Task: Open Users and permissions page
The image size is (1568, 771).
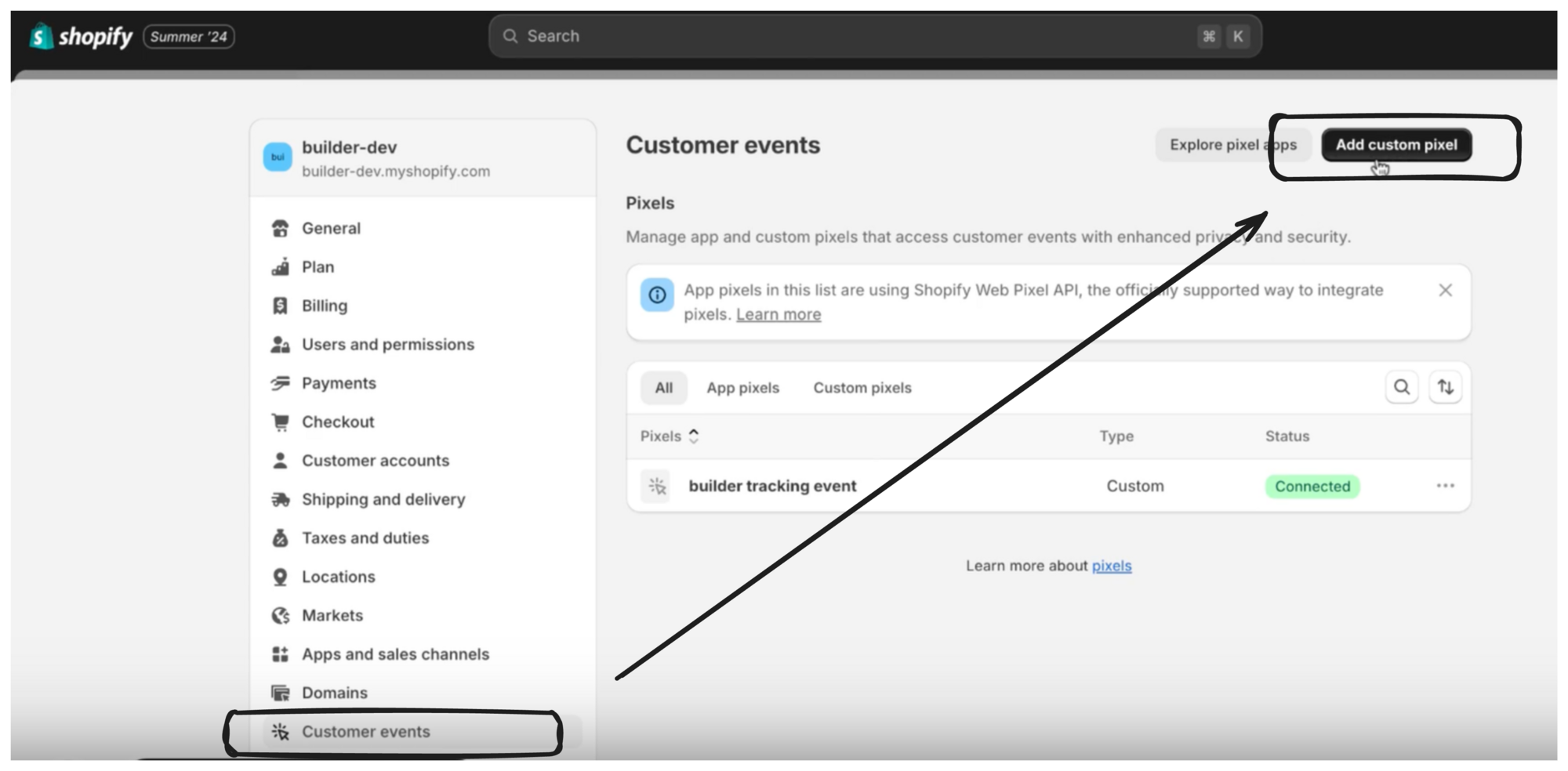Action: point(388,344)
